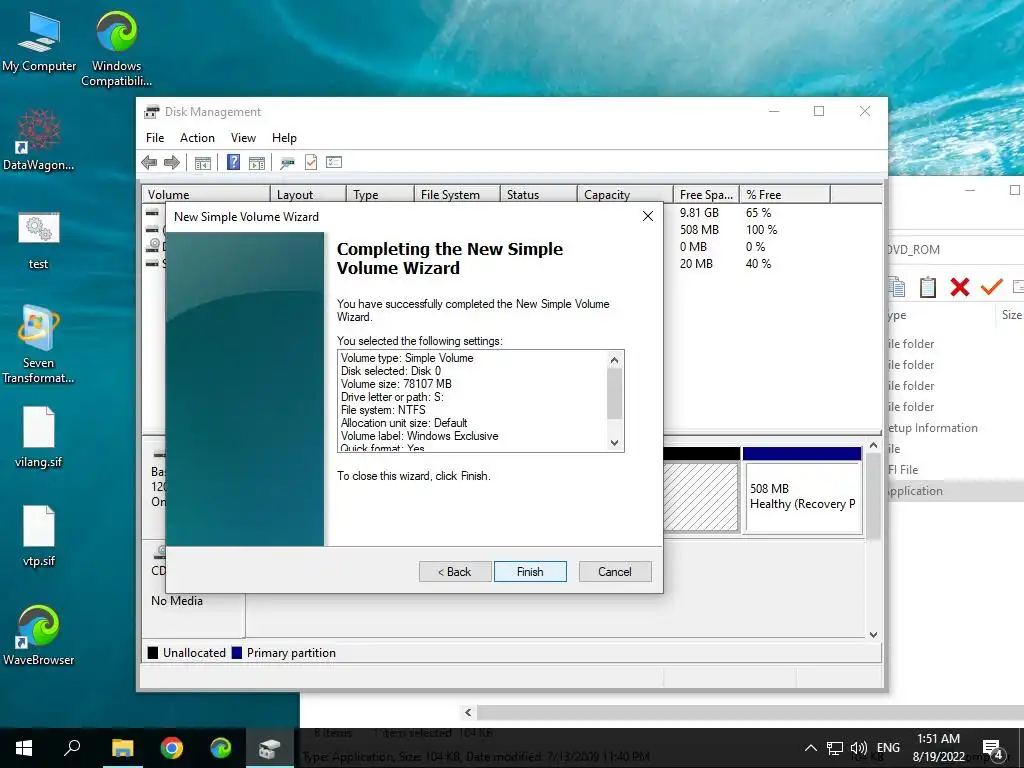Click the red X Delete icon in Explorer

(959, 287)
